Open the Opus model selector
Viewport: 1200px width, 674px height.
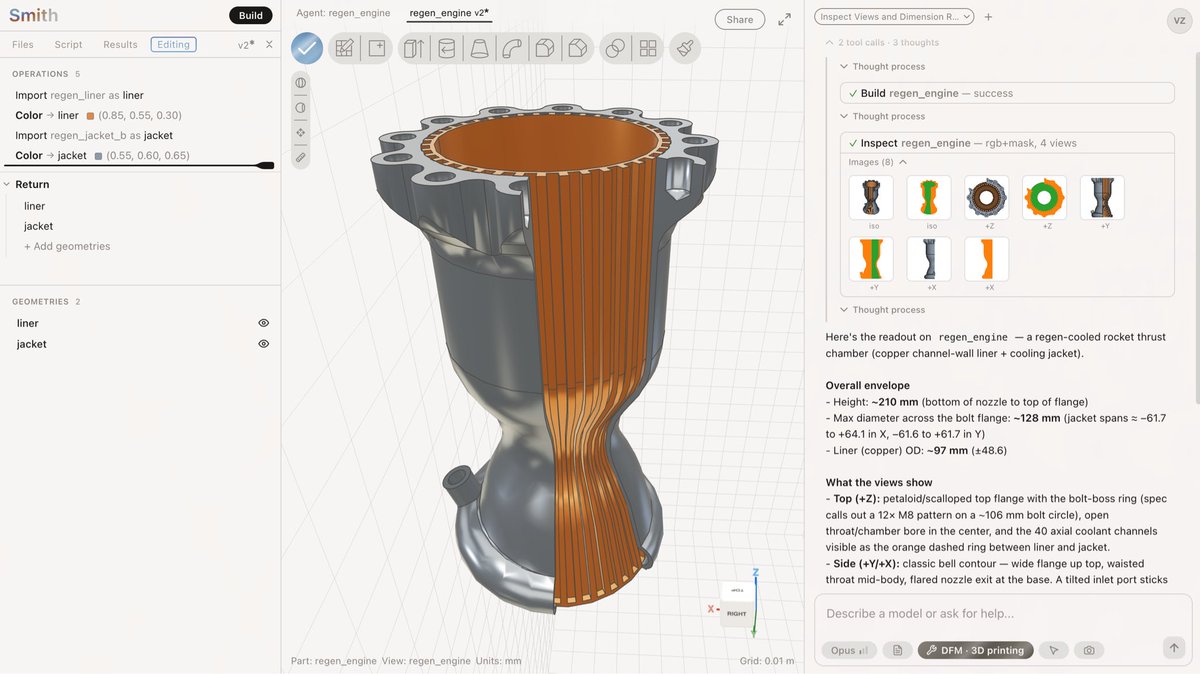(x=849, y=650)
